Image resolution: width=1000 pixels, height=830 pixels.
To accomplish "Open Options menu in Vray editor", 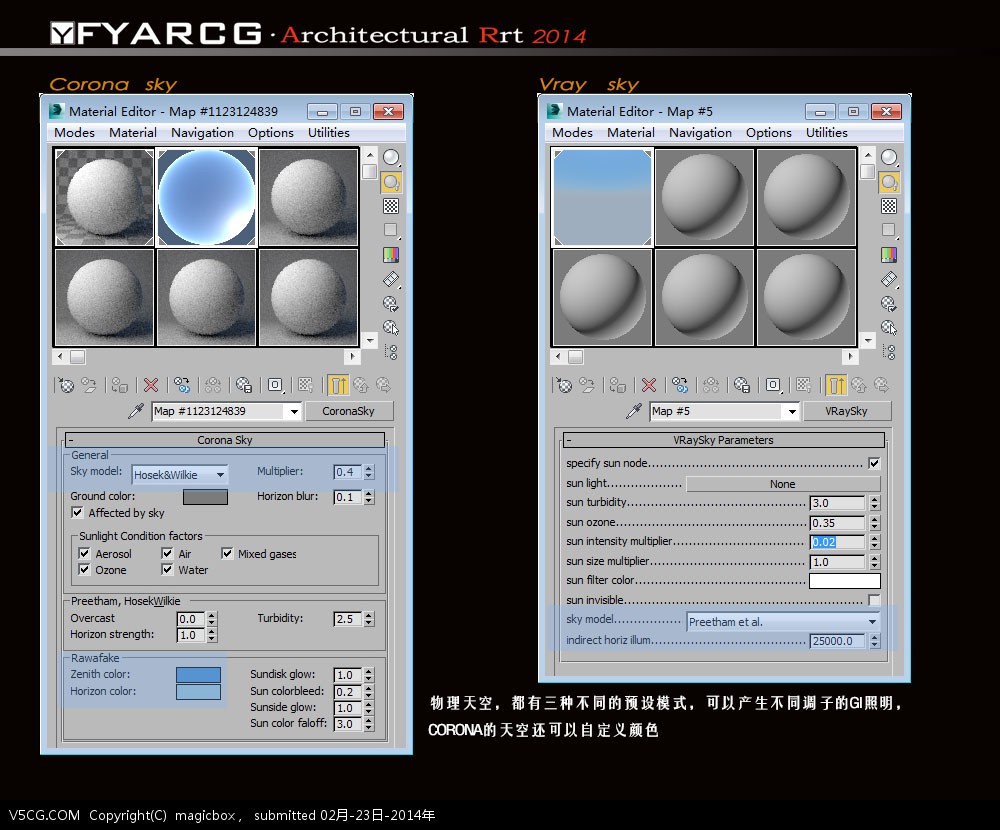I will pos(768,132).
